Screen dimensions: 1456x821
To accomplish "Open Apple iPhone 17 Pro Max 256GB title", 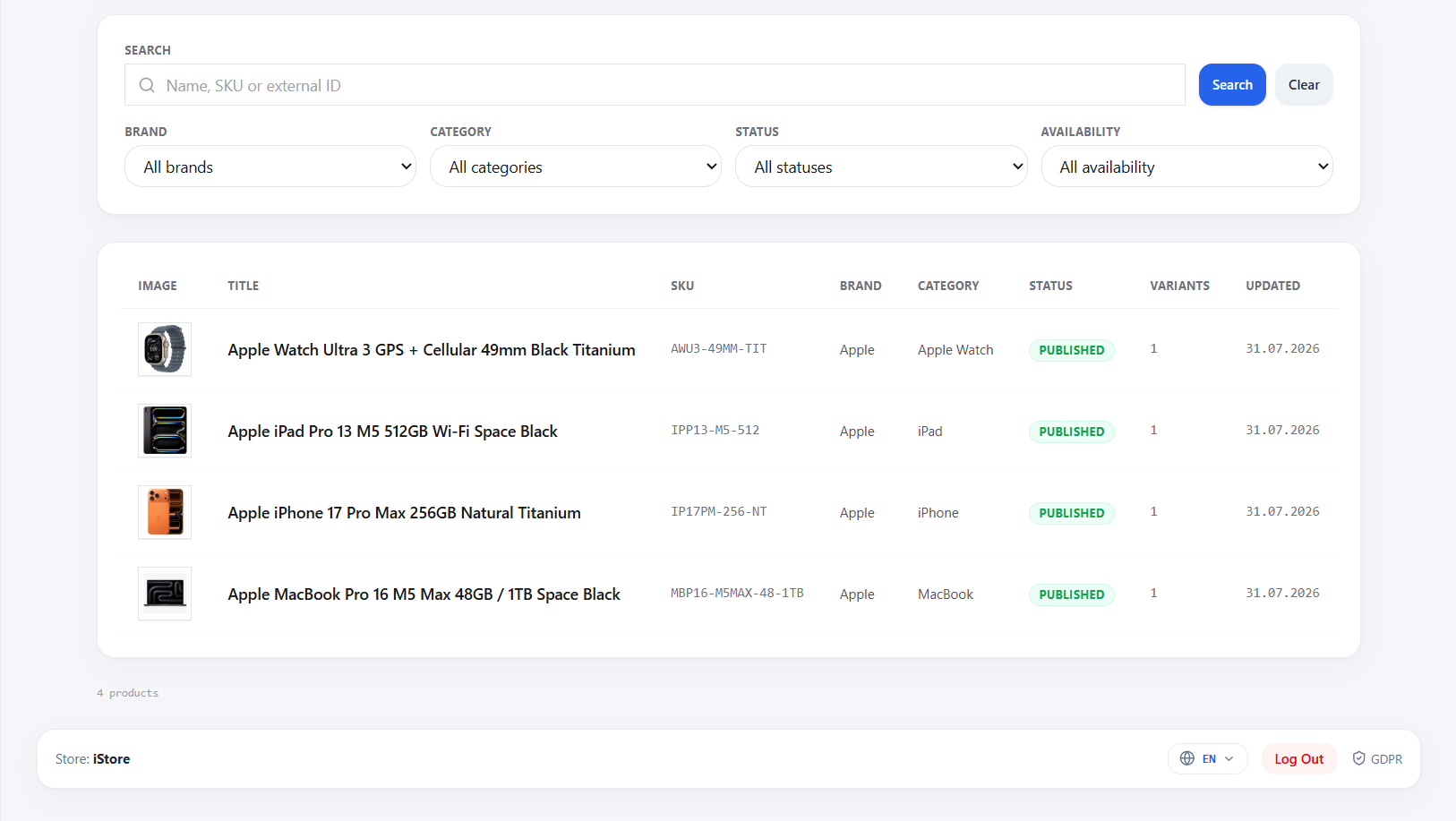I will [x=404, y=513].
